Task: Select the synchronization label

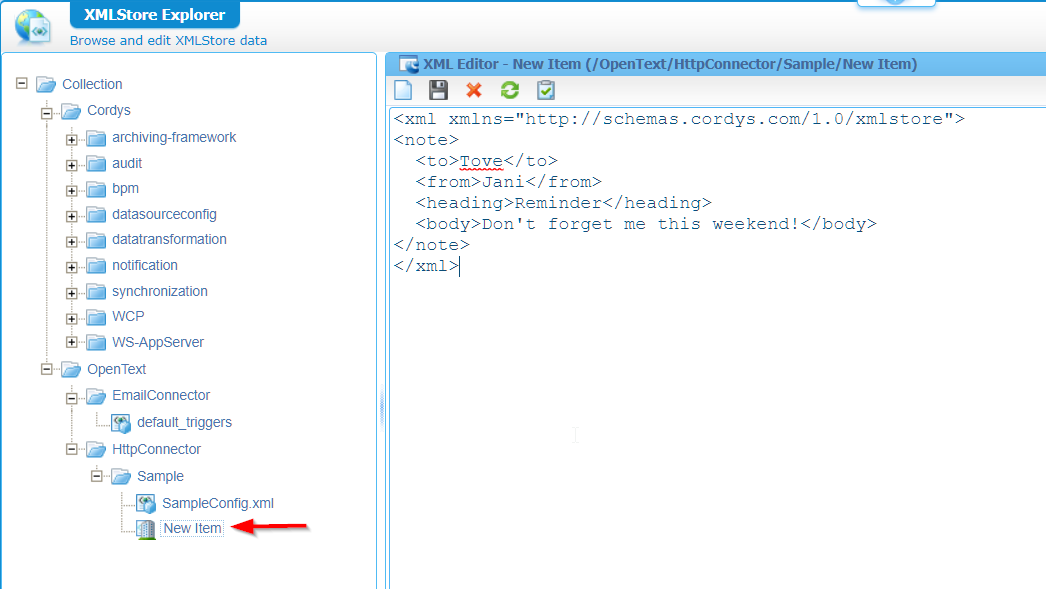Action: pyautogui.click(x=159, y=291)
